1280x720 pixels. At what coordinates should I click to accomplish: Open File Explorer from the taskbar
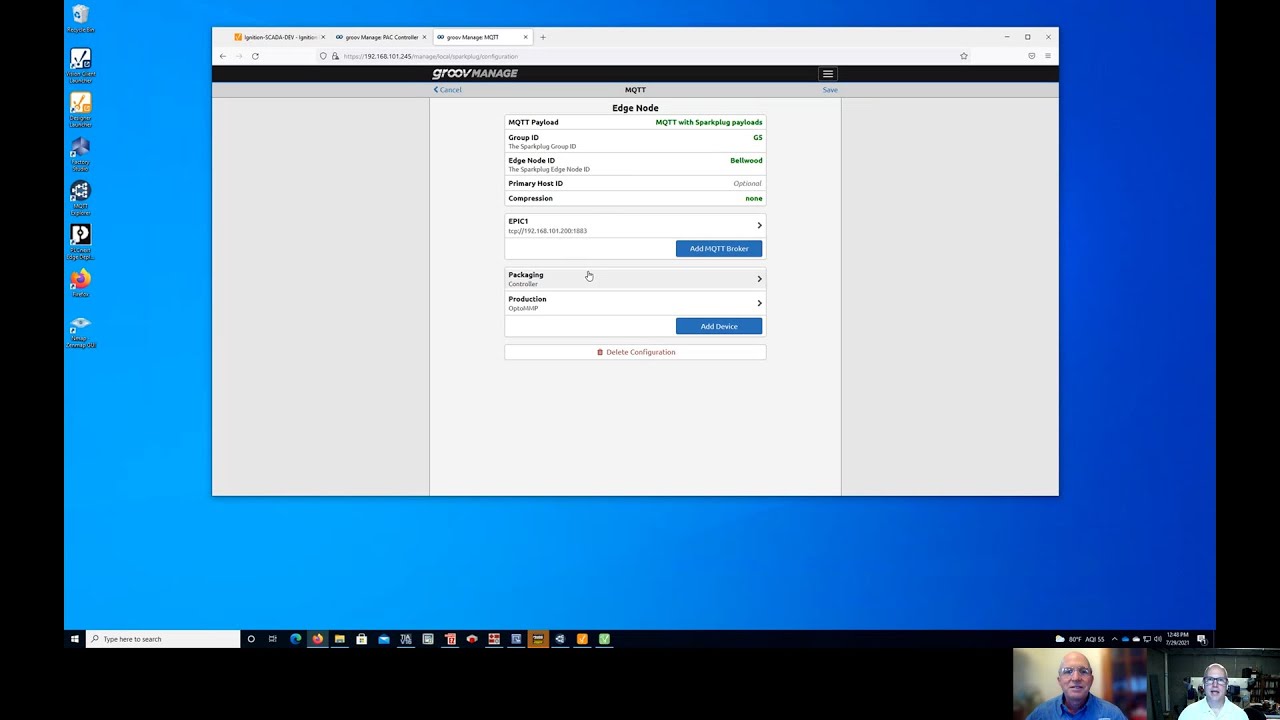pyautogui.click(x=339, y=639)
